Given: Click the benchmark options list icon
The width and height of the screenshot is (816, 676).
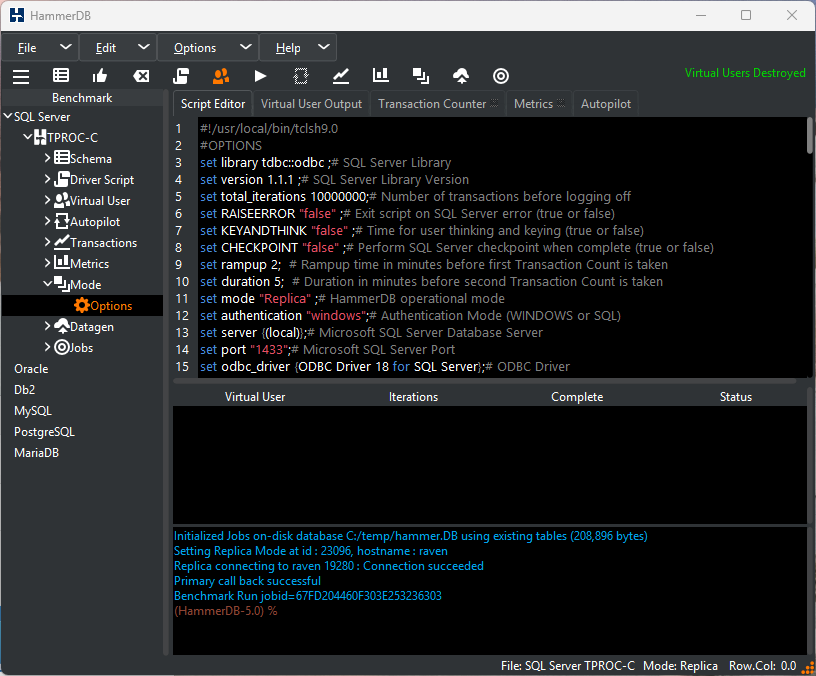Looking at the screenshot, I should [61, 76].
